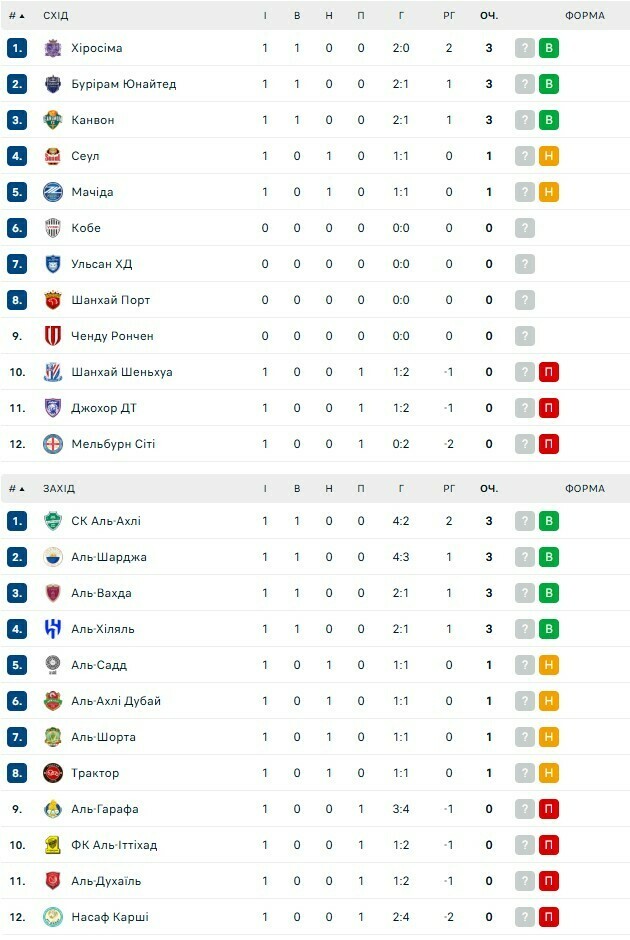Screen dimensions: 630x940
Task: Click the Ченду Рончен team logo
Action: (53, 336)
